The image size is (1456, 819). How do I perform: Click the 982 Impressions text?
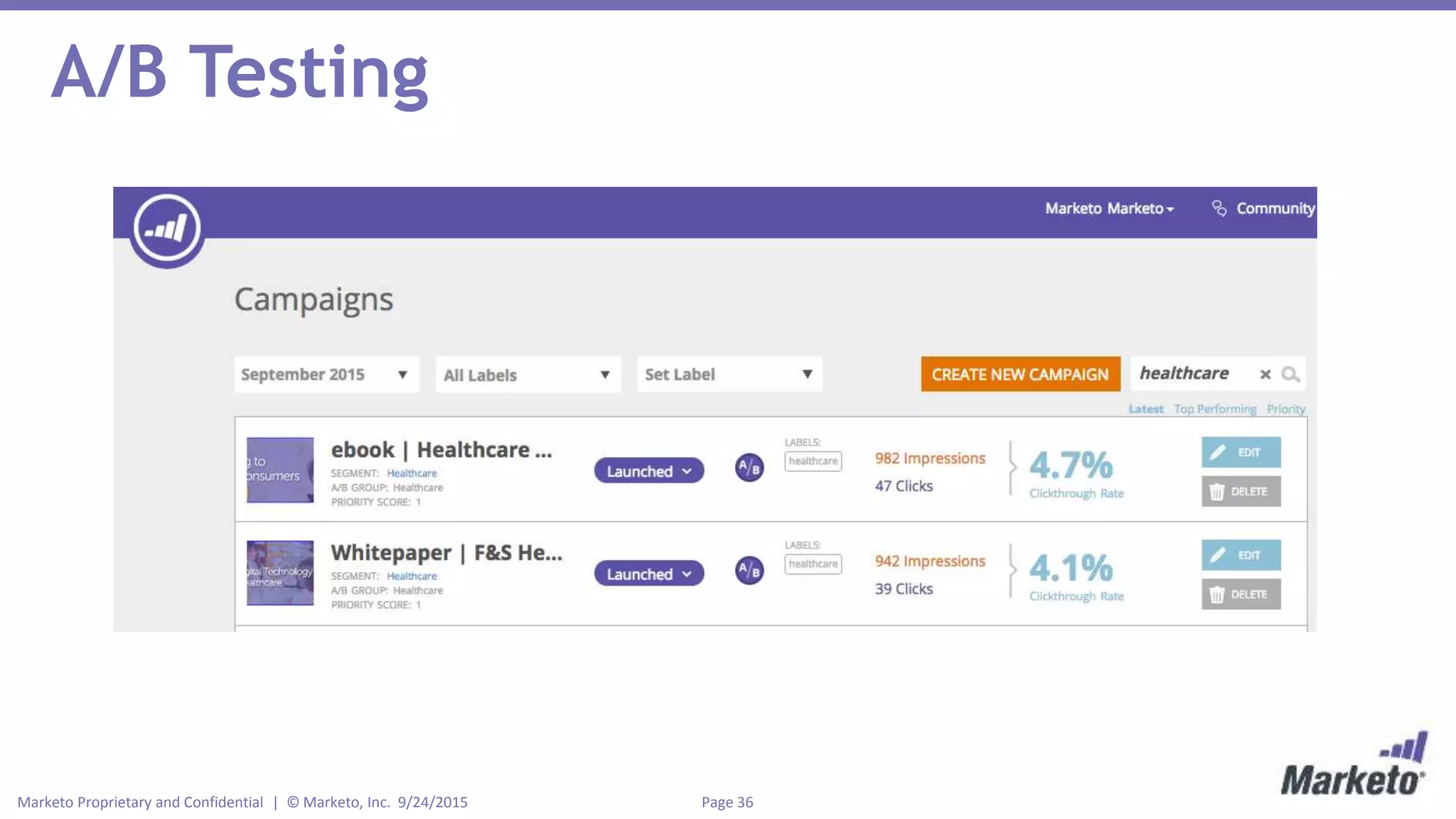coord(930,459)
